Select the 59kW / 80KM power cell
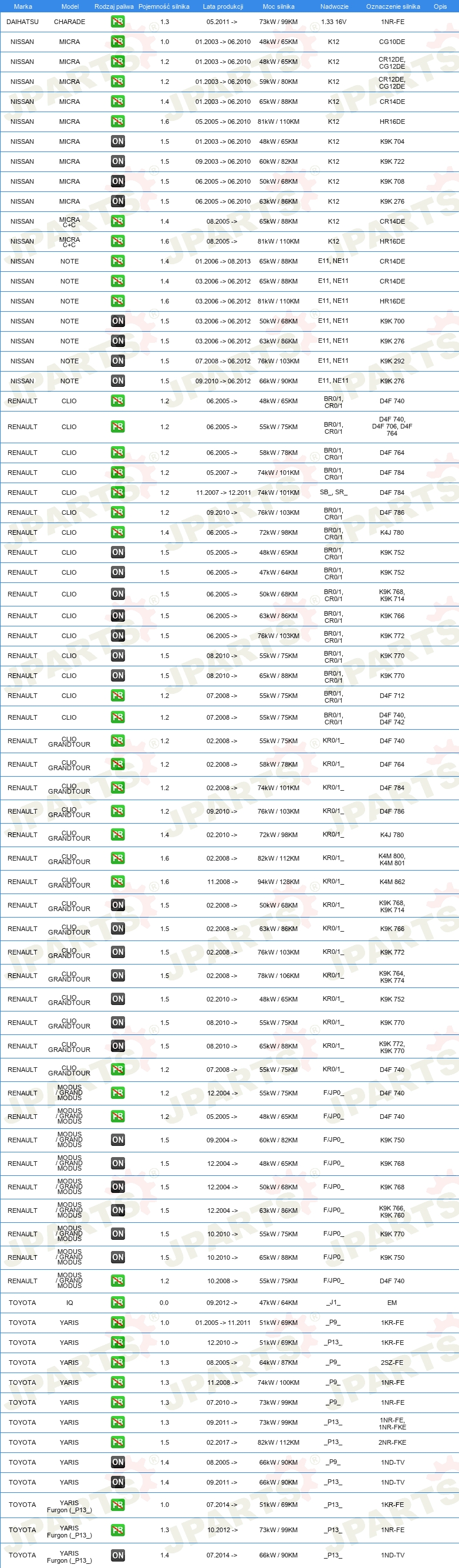Screen dimensions: 459x1568 278,82
